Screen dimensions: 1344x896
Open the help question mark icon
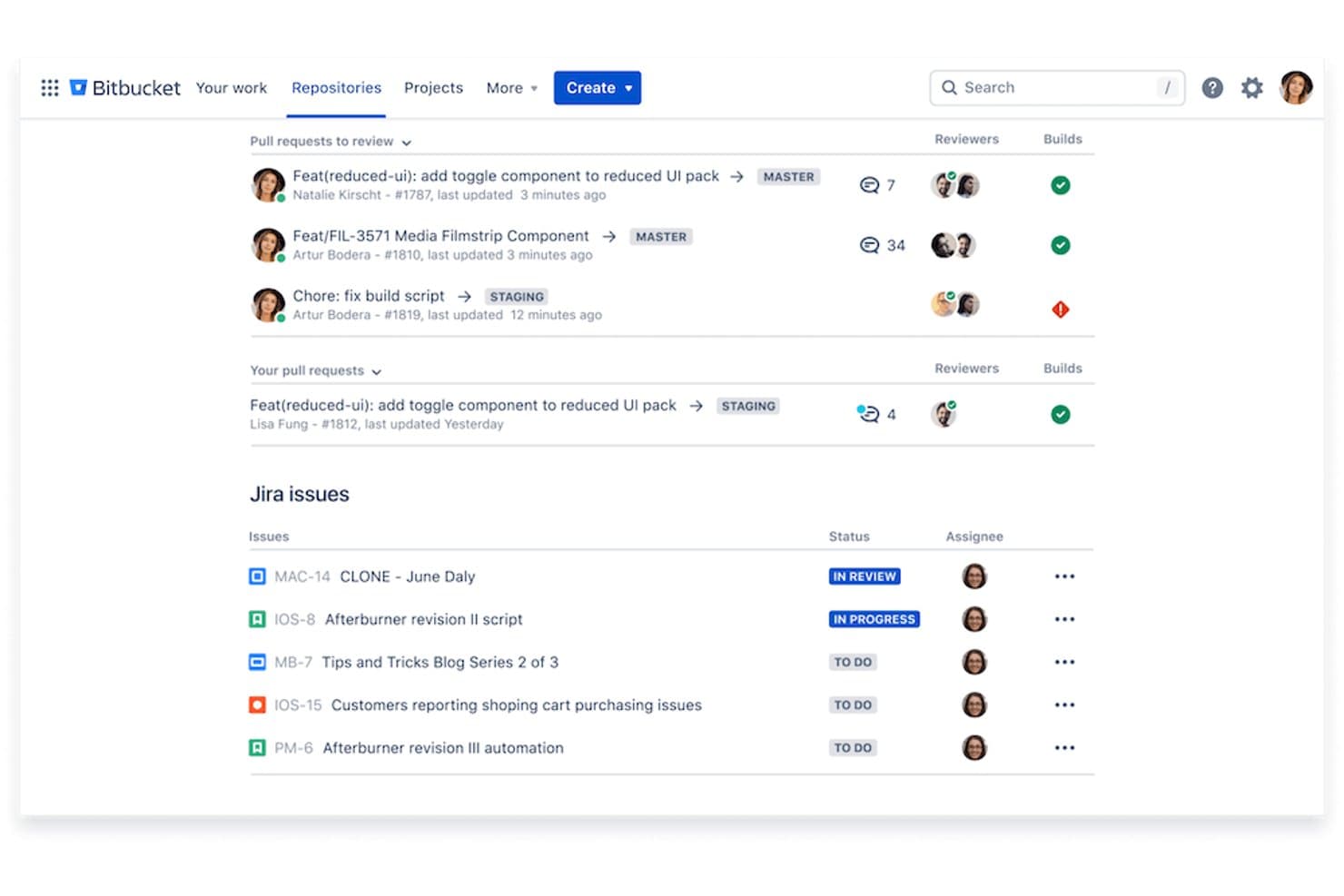point(1212,88)
